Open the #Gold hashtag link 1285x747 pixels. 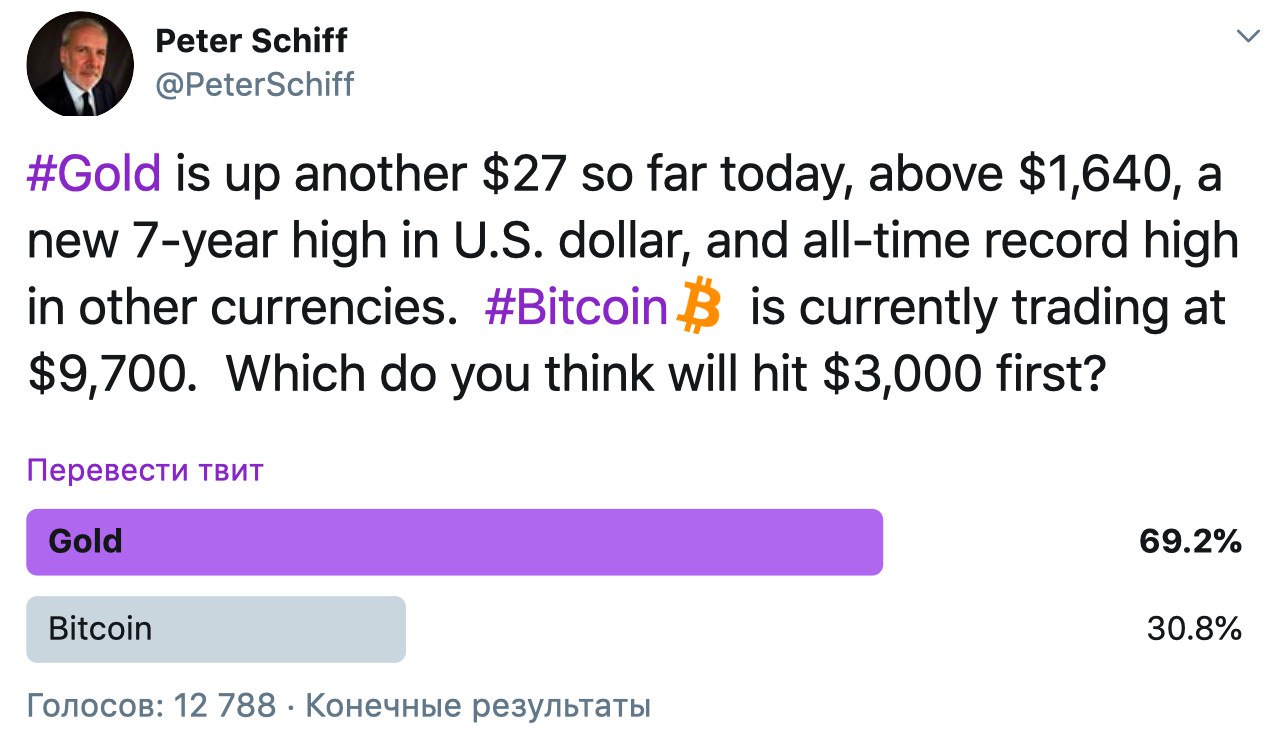tap(94, 174)
